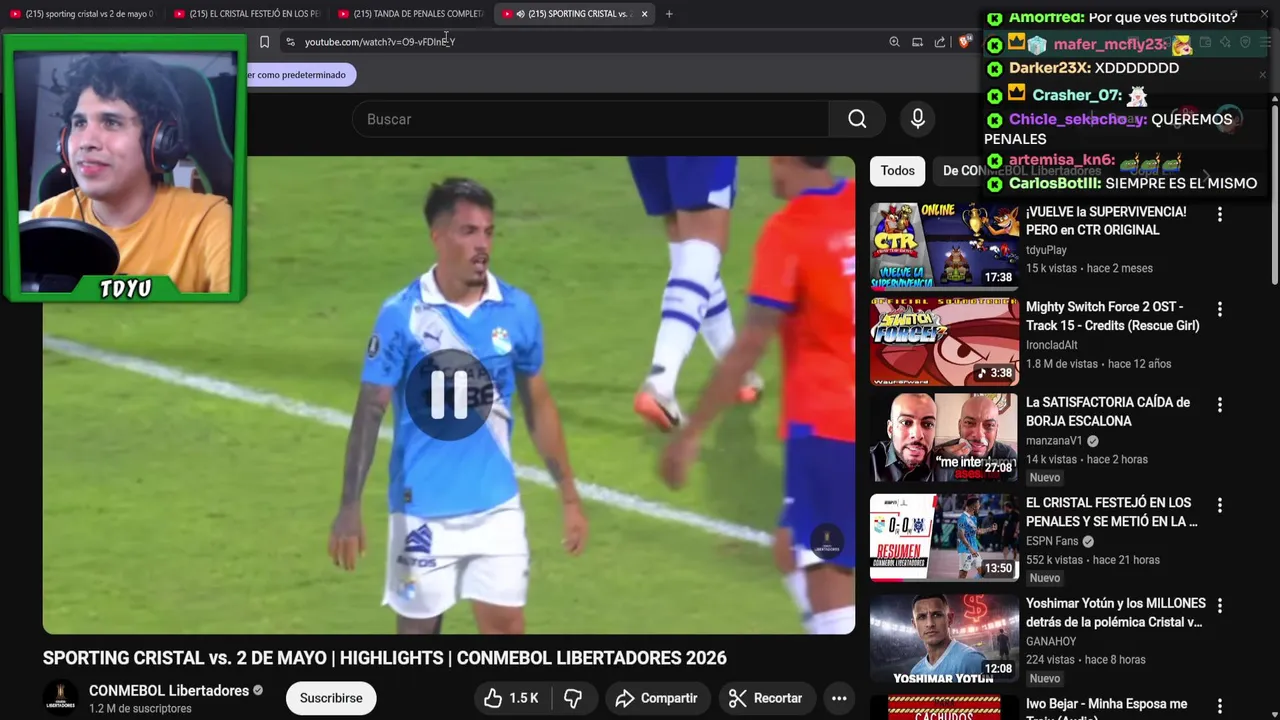This screenshot has width=1280, height=720.
Task: Open ESPN Fans channel name
Action: (1053, 541)
